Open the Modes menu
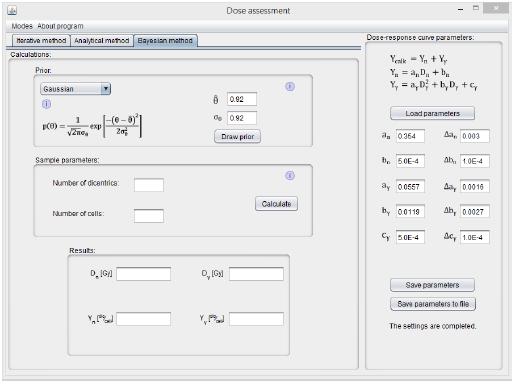Image resolution: width=512 pixels, height=386 pixels. click(x=22, y=26)
